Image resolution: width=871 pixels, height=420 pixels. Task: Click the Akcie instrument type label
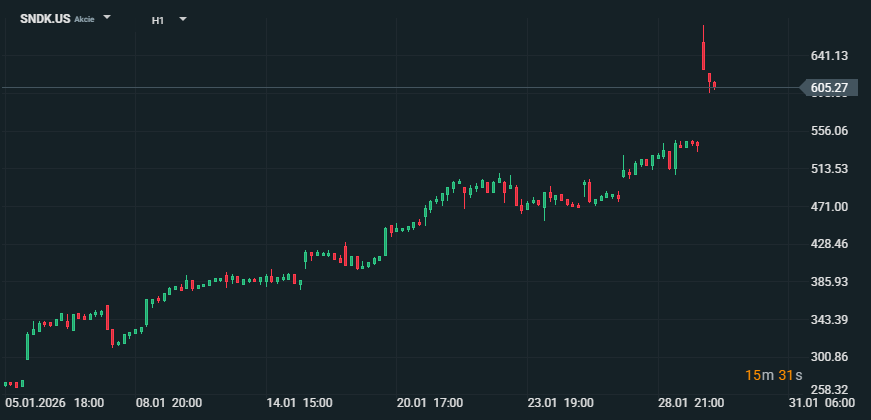(x=85, y=20)
